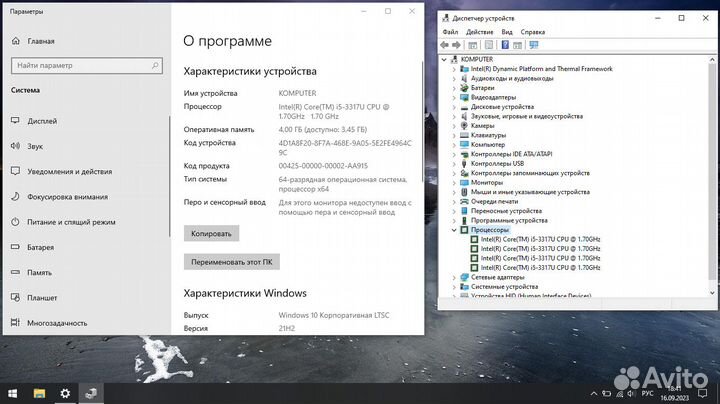Expand Мониторы node
The width and height of the screenshot is (720, 404).
(x=454, y=182)
